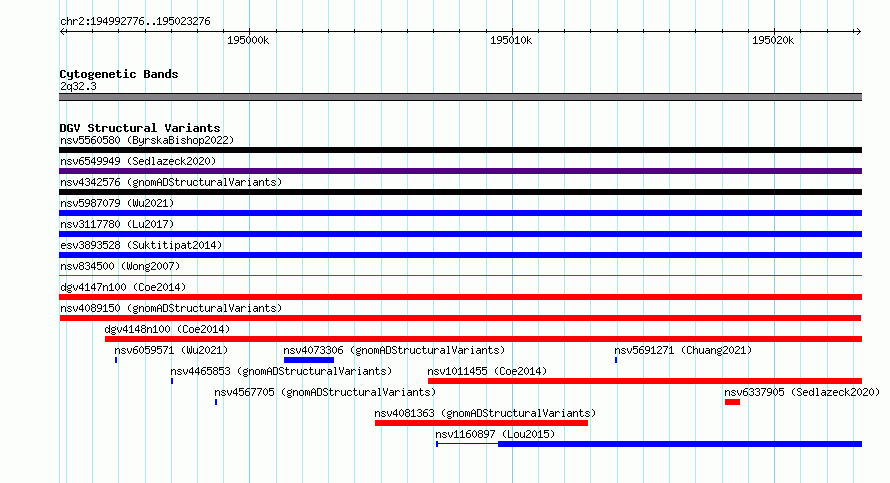Click the DGV Structural Variants track title
This screenshot has height=483, width=890.
pos(140,128)
